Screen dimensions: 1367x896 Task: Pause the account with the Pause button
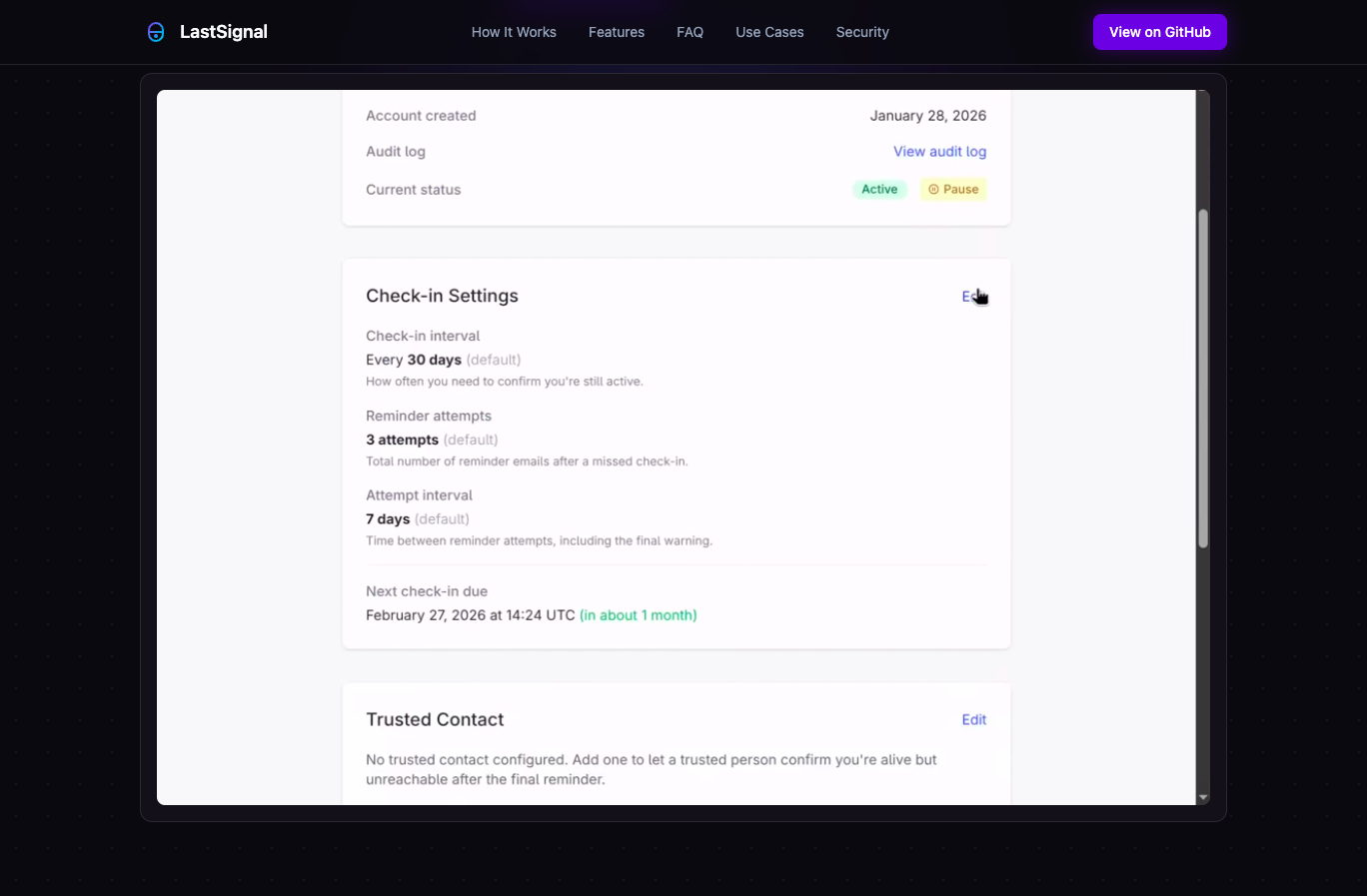click(953, 189)
